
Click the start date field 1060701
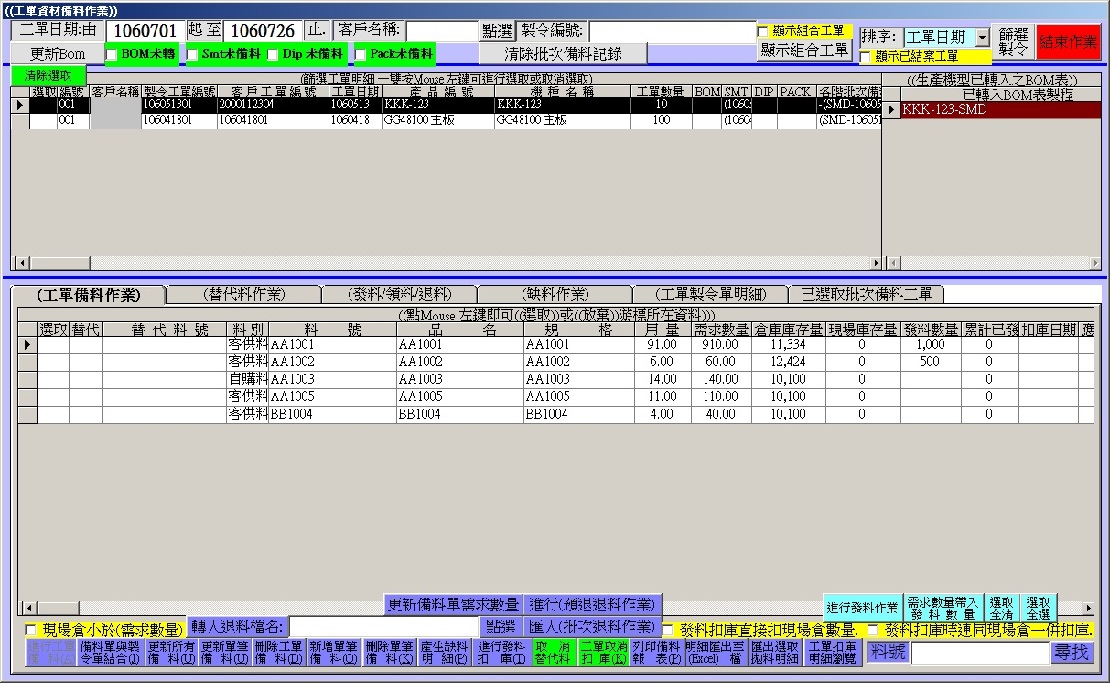[x=145, y=31]
